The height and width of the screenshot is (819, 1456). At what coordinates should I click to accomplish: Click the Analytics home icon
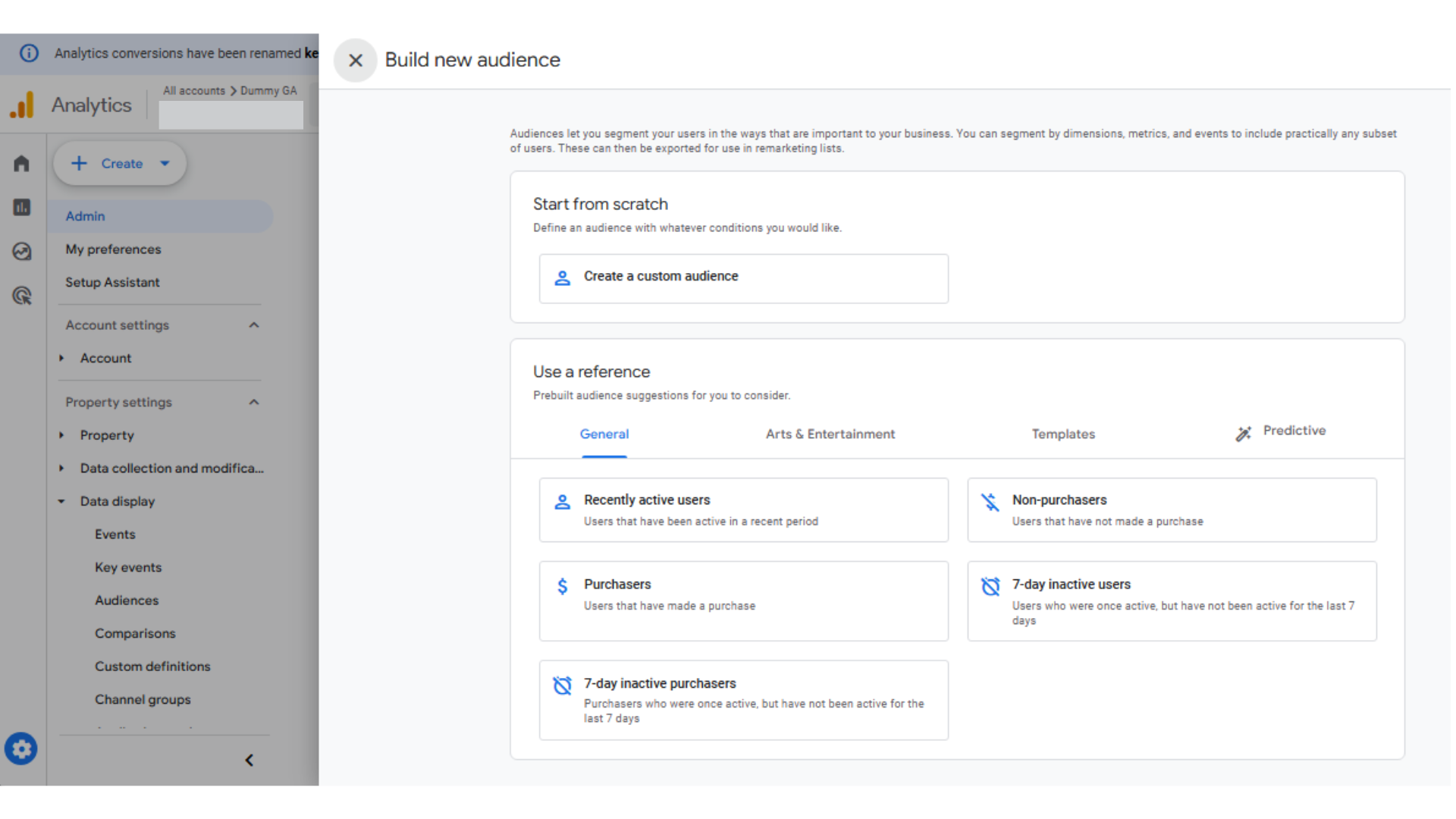point(21,163)
